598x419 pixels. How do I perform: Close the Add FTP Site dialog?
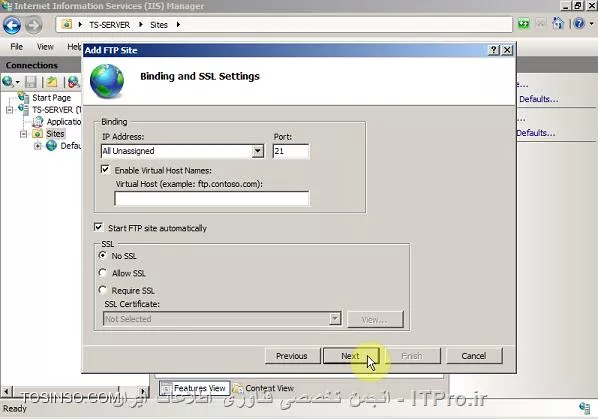(507, 50)
